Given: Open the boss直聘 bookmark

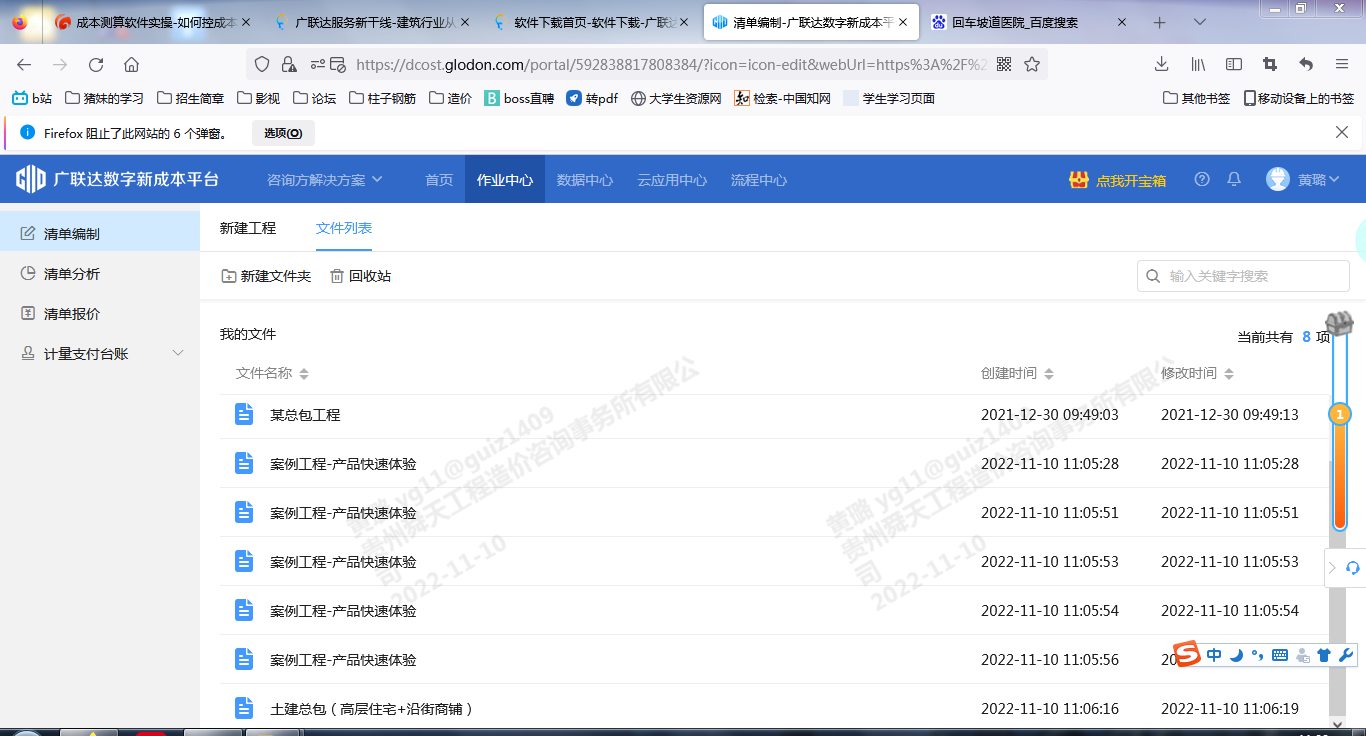Looking at the screenshot, I should coord(519,98).
